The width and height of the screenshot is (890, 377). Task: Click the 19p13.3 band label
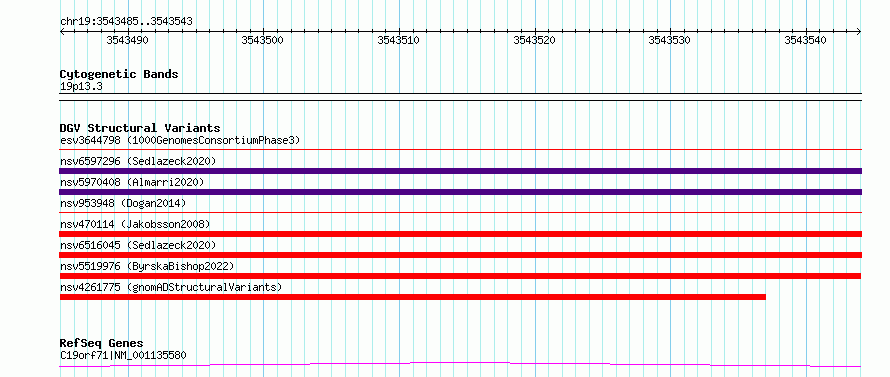point(81,87)
